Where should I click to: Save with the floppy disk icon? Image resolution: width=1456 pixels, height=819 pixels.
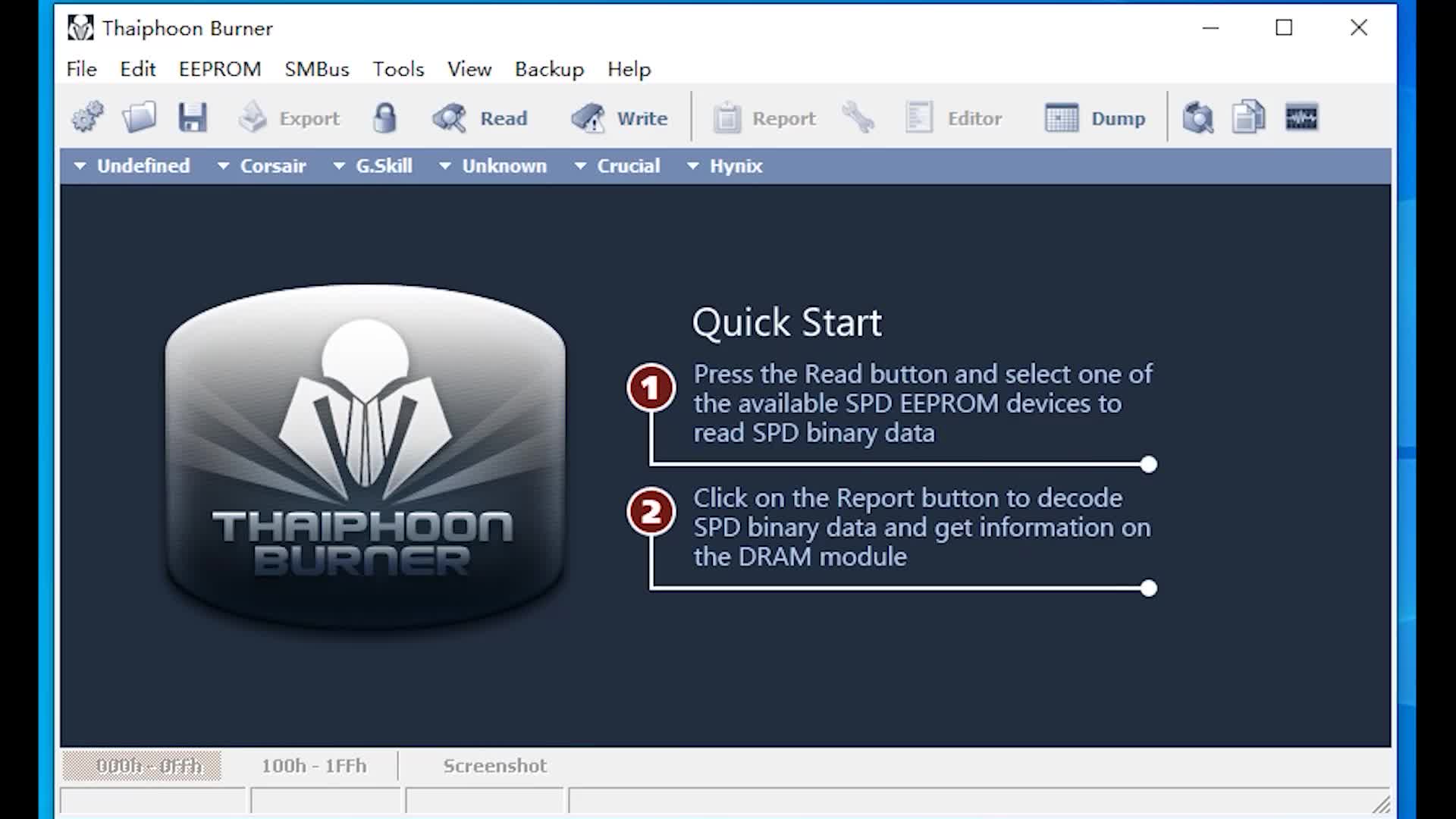click(193, 118)
